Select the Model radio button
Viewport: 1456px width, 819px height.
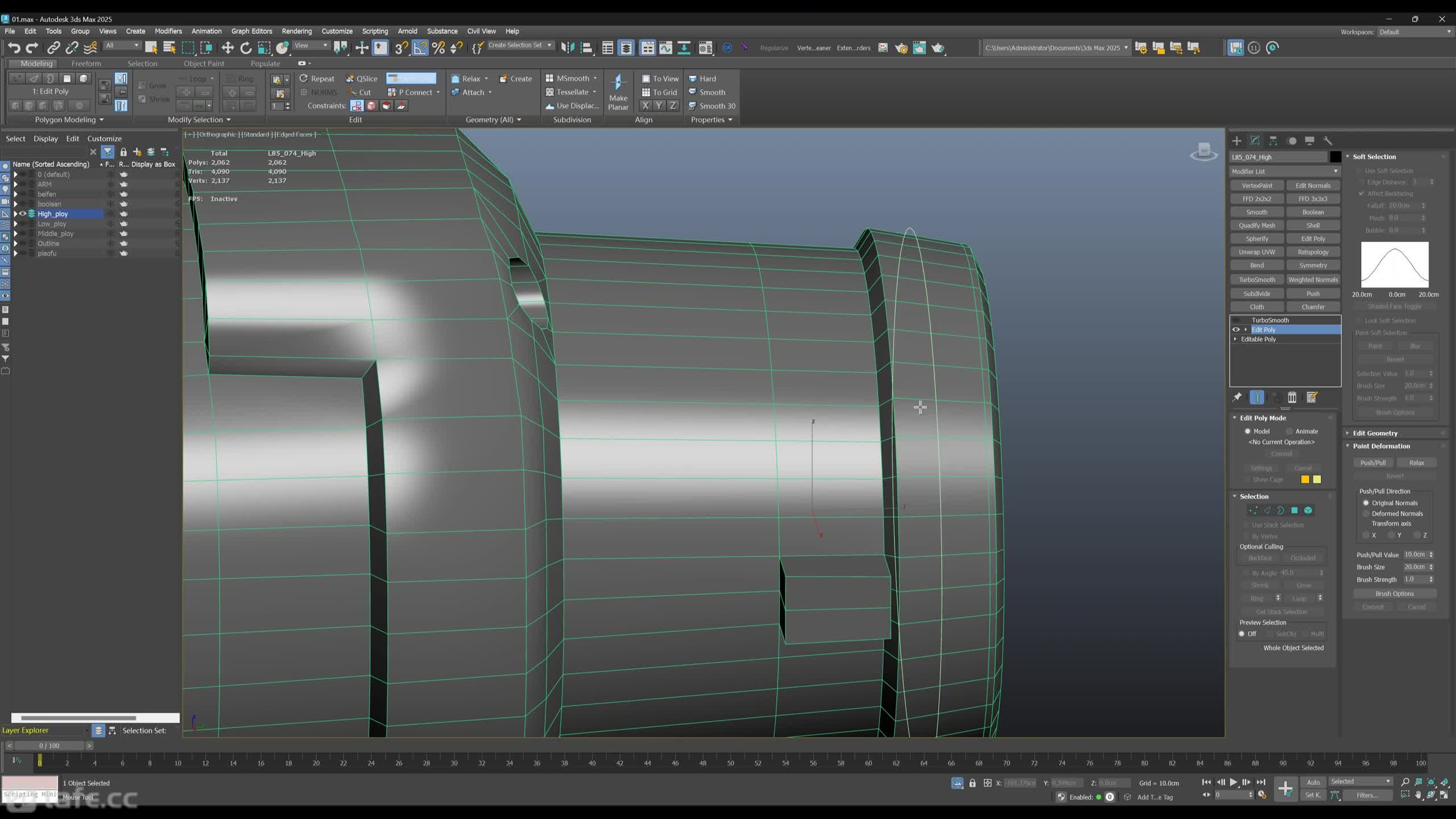pyautogui.click(x=1248, y=431)
